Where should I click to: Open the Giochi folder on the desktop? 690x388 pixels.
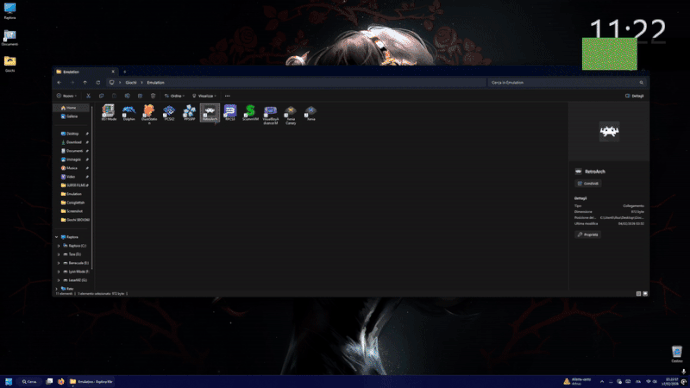pos(10,64)
